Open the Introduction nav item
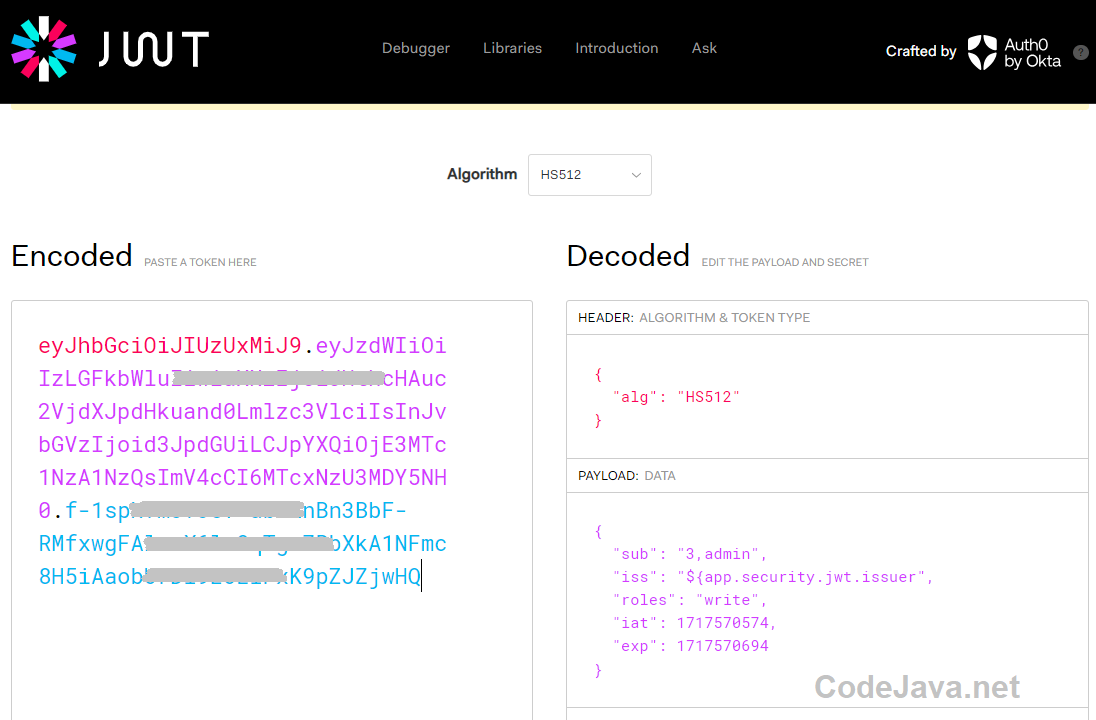This screenshot has width=1096, height=720. (616, 48)
